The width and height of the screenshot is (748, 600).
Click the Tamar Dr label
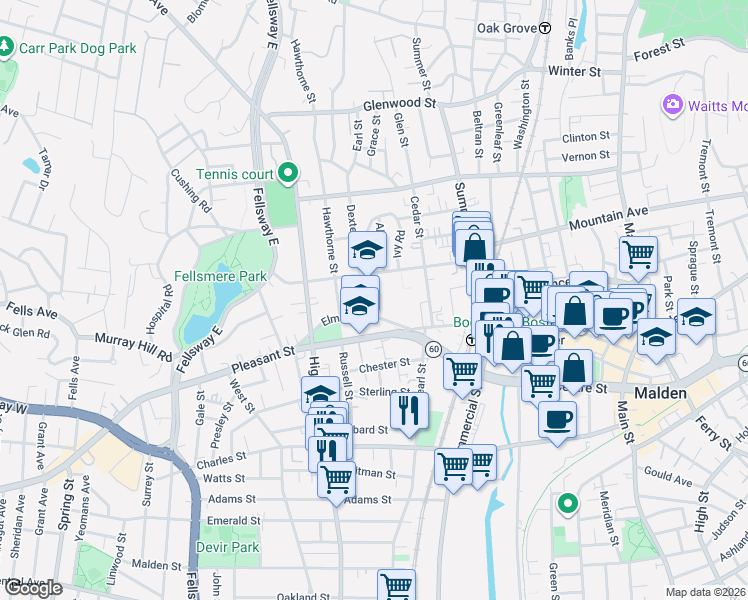click(x=45, y=169)
